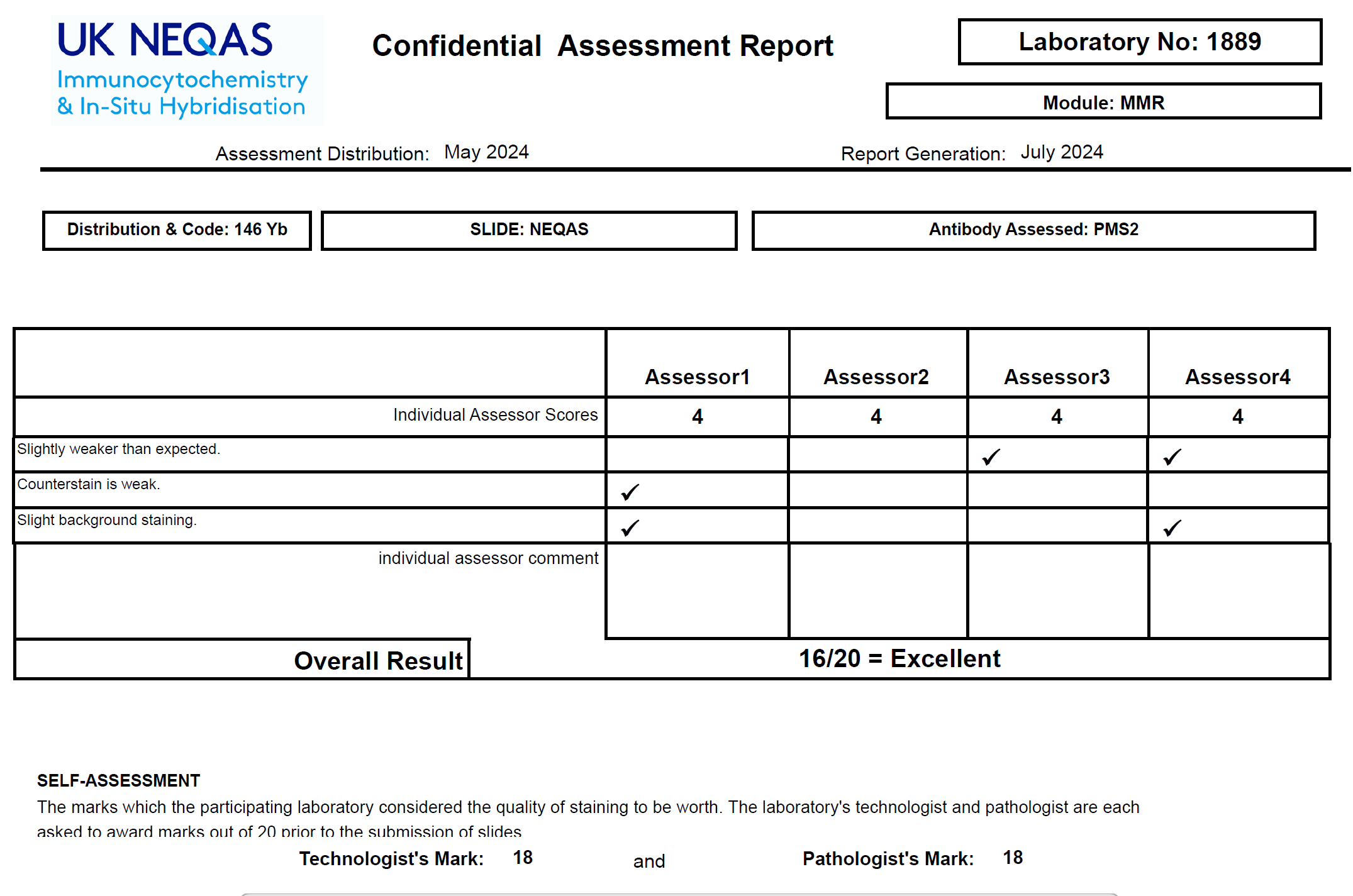1353x896 pixels.
Task: Click the Assessment Distribution label
Action: (x=322, y=153)
